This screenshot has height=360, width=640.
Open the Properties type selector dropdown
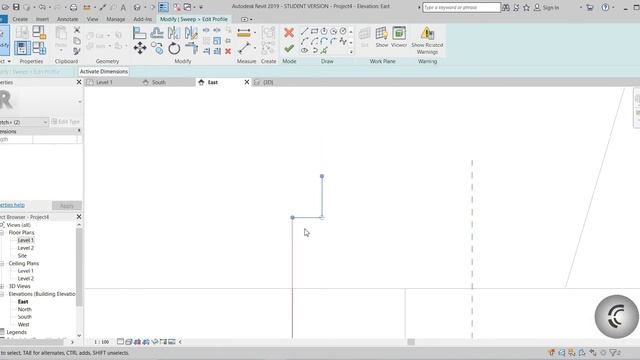tap(80, 101)
